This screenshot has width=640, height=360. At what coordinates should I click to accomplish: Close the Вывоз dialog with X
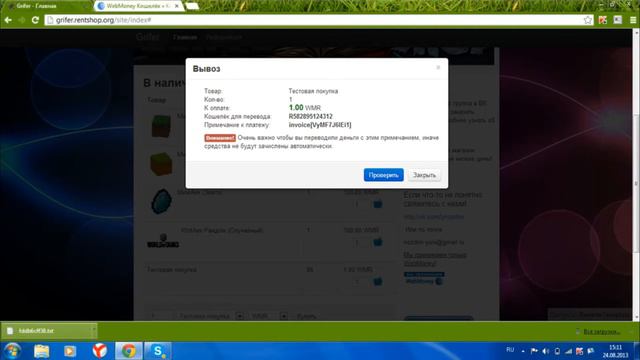click(438, 67)
